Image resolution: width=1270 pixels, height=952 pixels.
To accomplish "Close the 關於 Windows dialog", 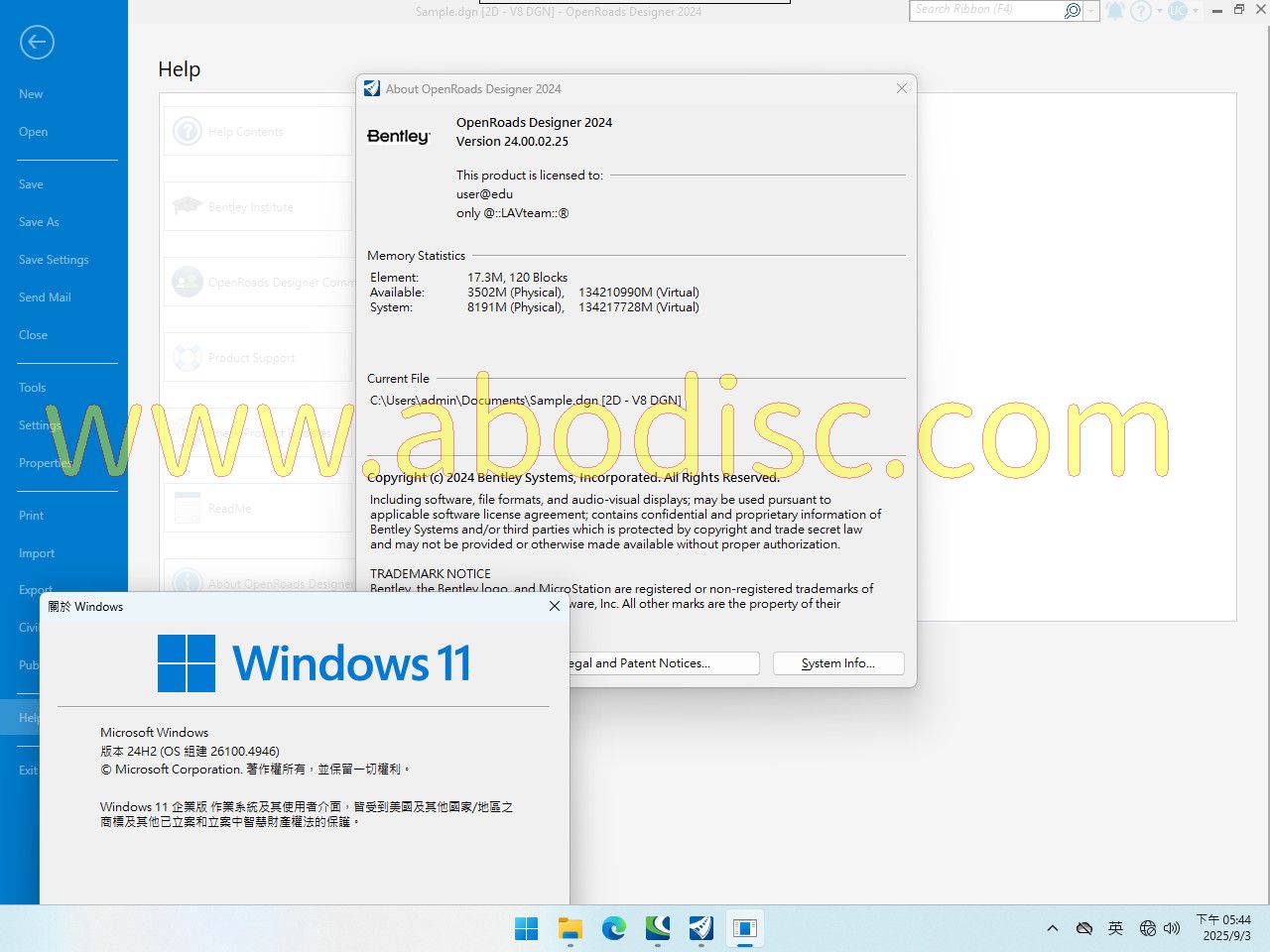I will (x=555, y=606).
